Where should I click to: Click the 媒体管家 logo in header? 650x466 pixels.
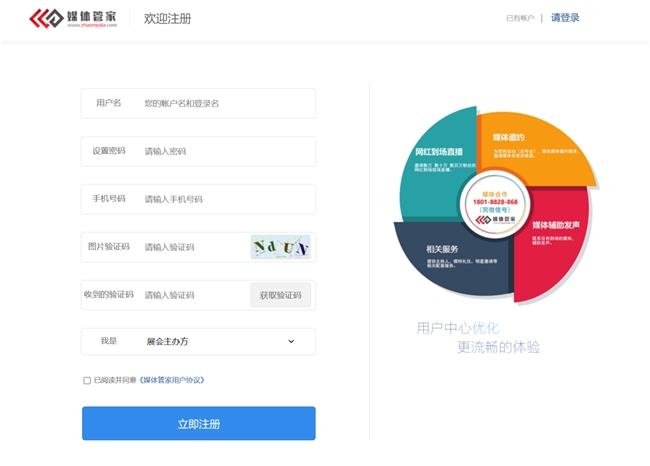[x=73, y=18]
